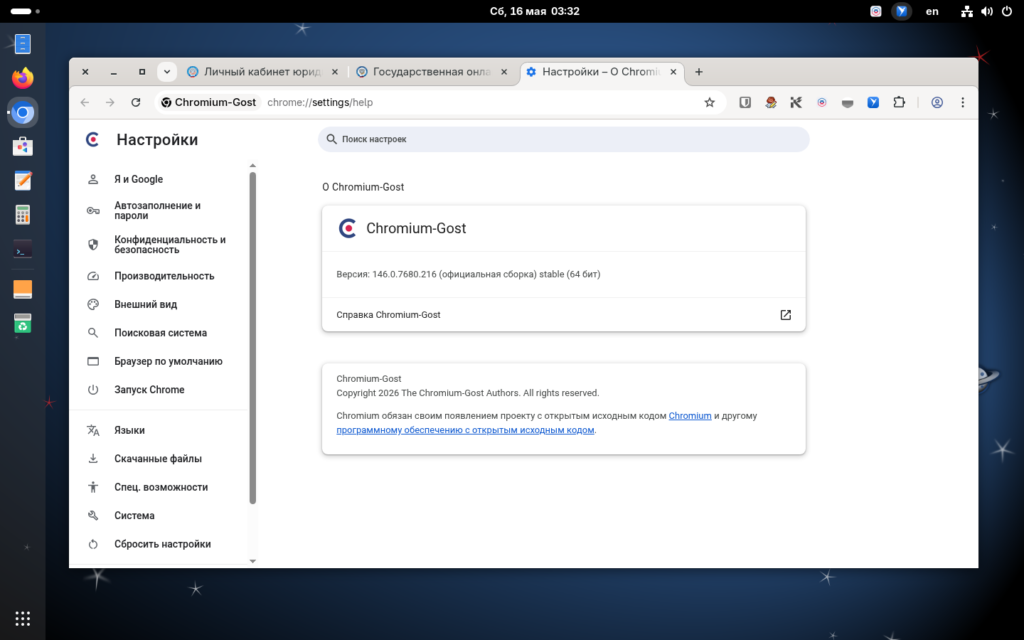Click the Настройки logo icon at top
The width and height of the screenshot is (1024, 640).
tap(93, 139)
